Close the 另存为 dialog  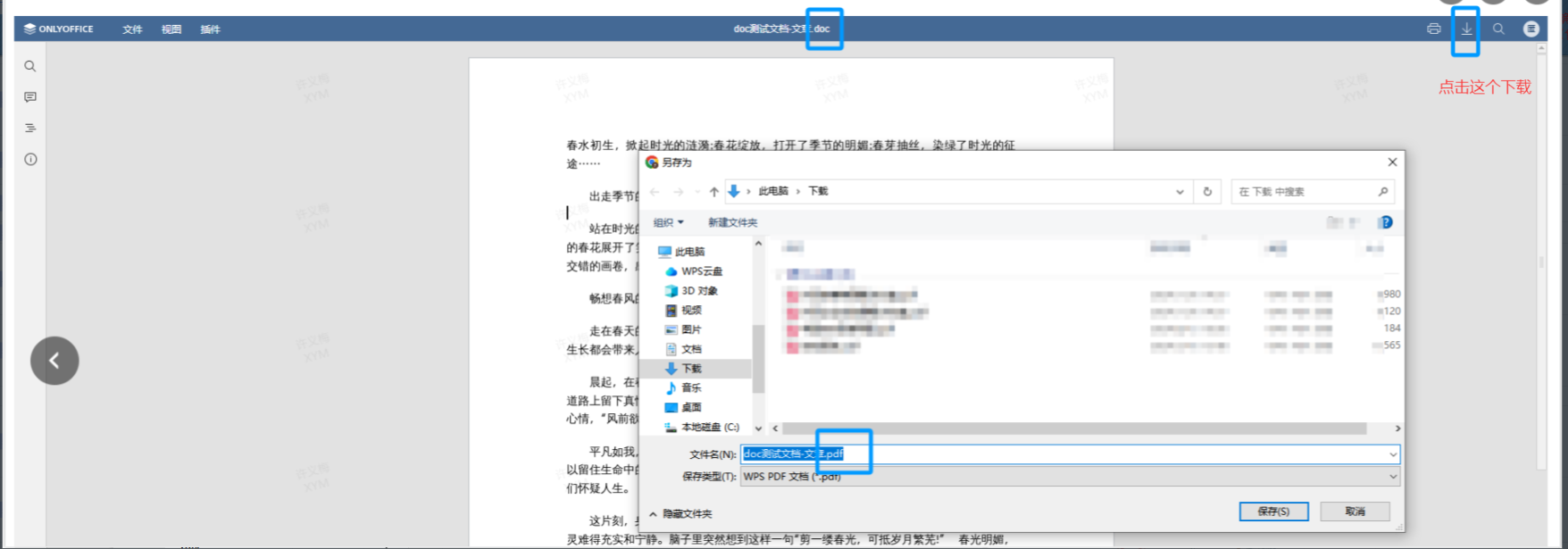click(1392, 162)
